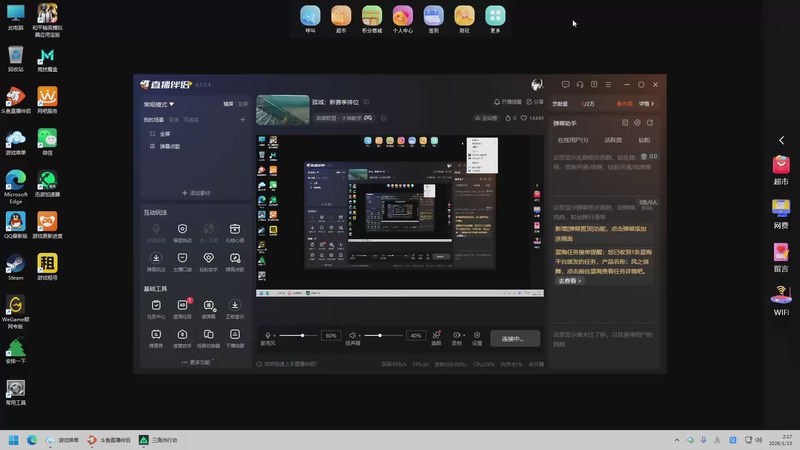Click 添加素材 to add a source

click(196, 193)
